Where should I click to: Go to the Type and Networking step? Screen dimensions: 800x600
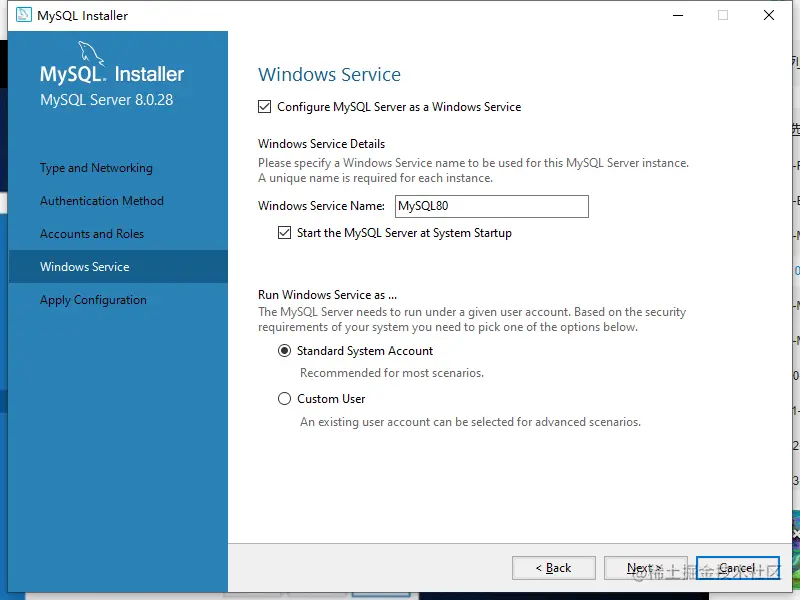96,168
